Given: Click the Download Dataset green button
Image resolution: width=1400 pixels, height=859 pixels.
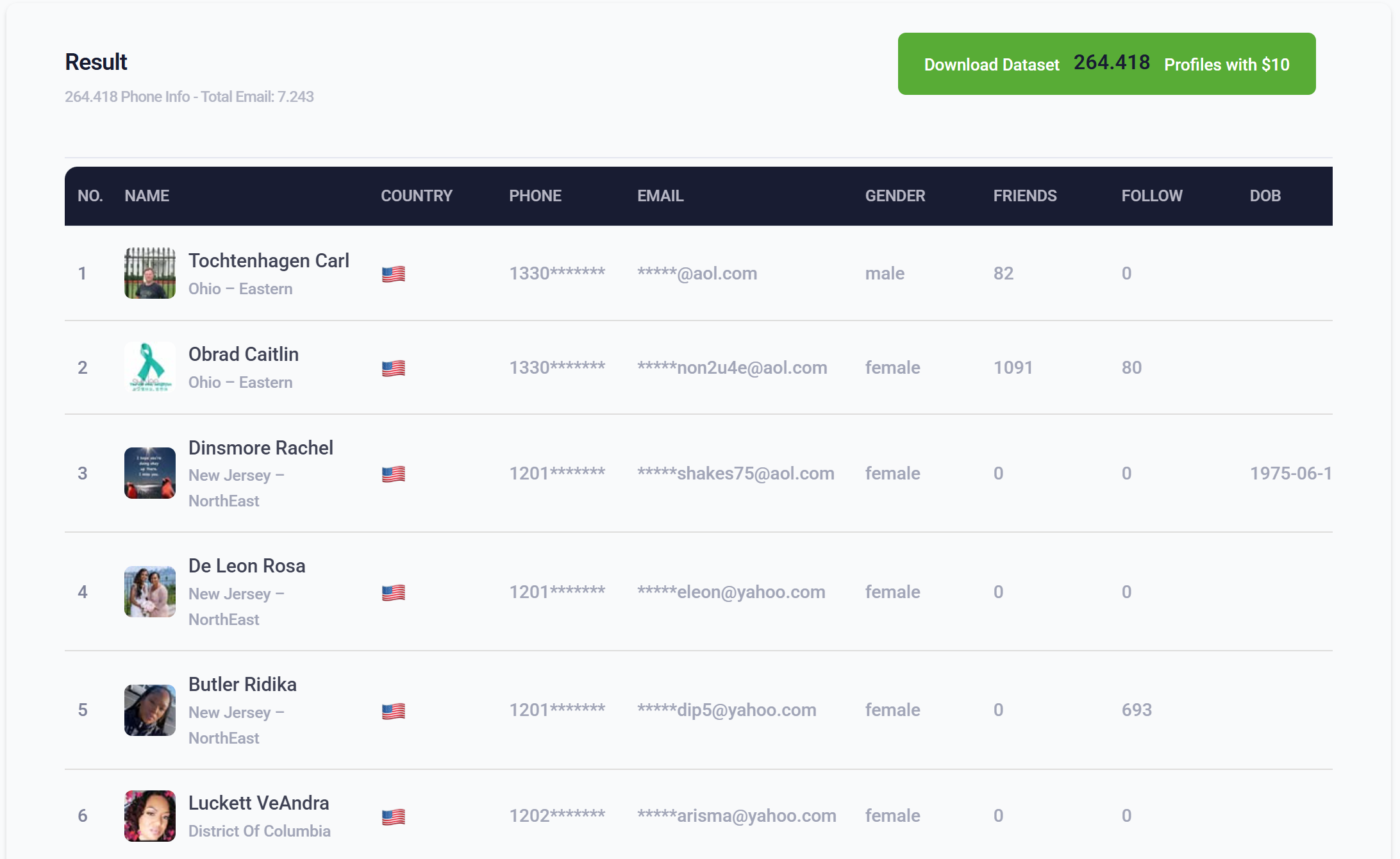Looking at the screenshot, I should pos(1106,64).
